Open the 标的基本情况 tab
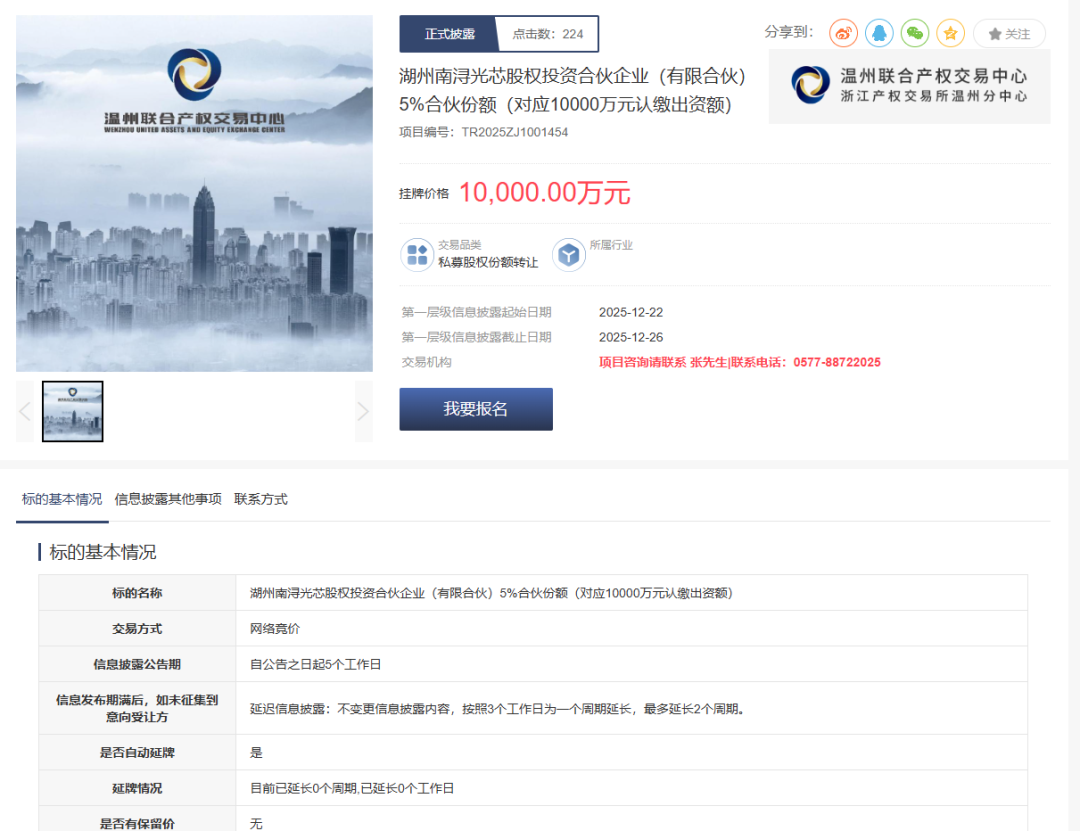The height and width of the screenshot is (831, 1080). tap(62, 499)
